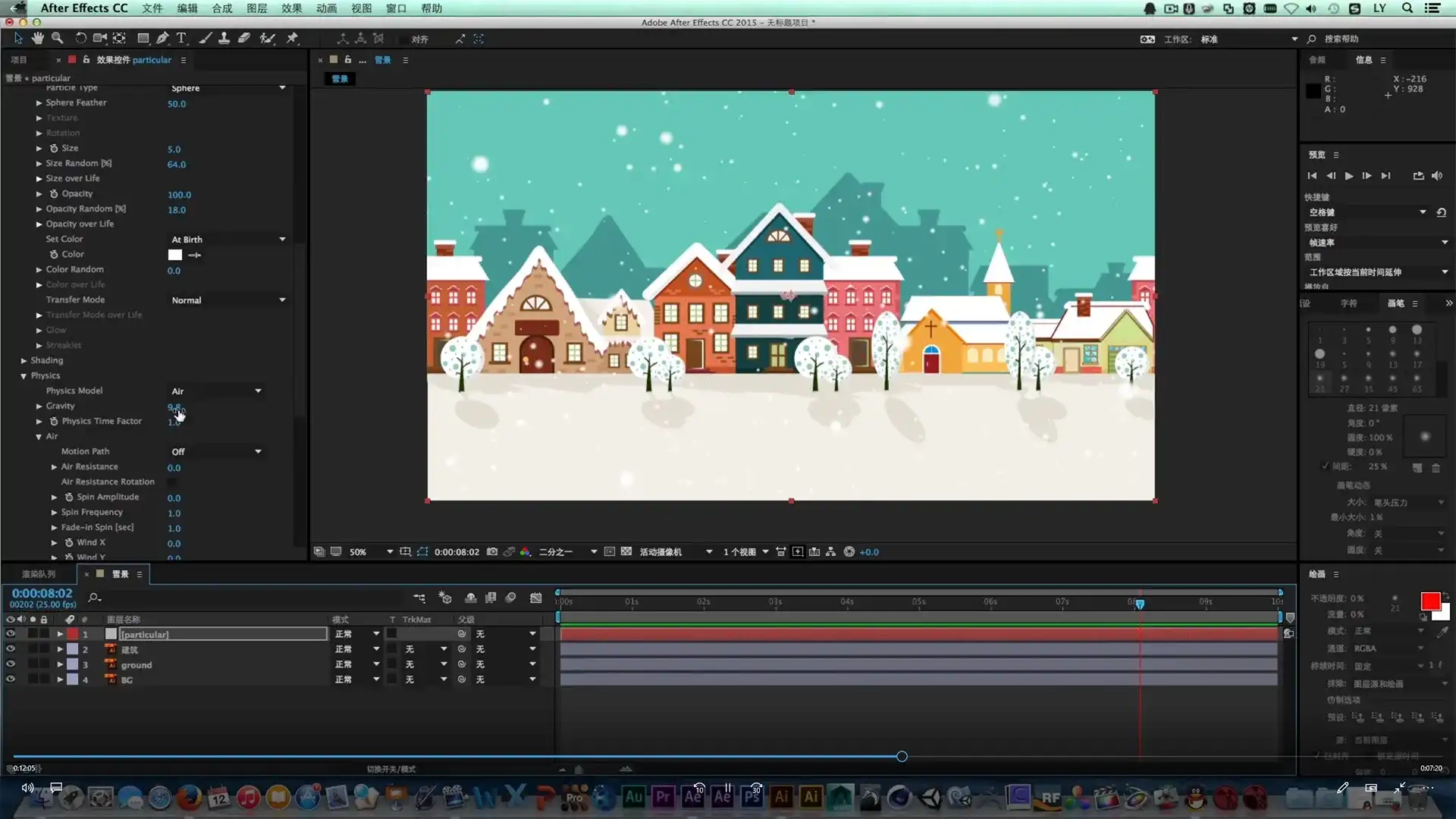This screenshot has height=819, width=1456.
Task: Open the 效果 menu in menu bar
Action: click(291, 8)
